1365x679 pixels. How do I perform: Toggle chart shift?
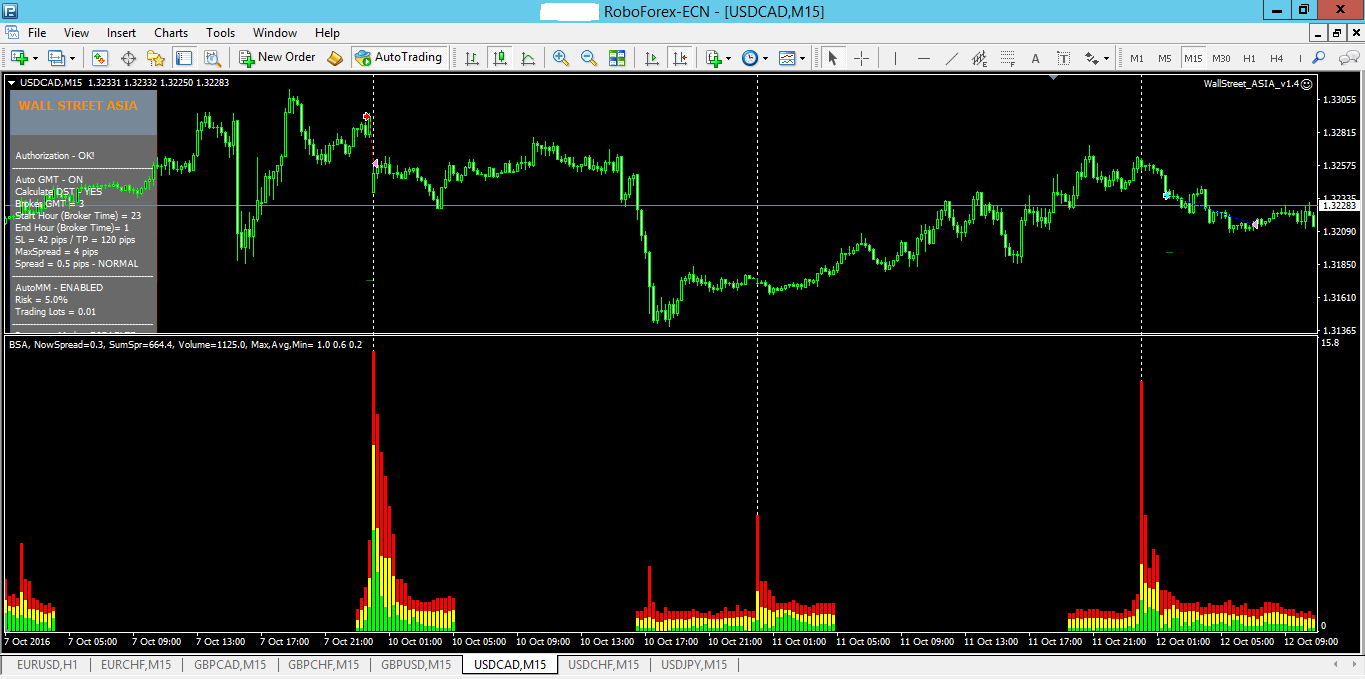point(681,58)
